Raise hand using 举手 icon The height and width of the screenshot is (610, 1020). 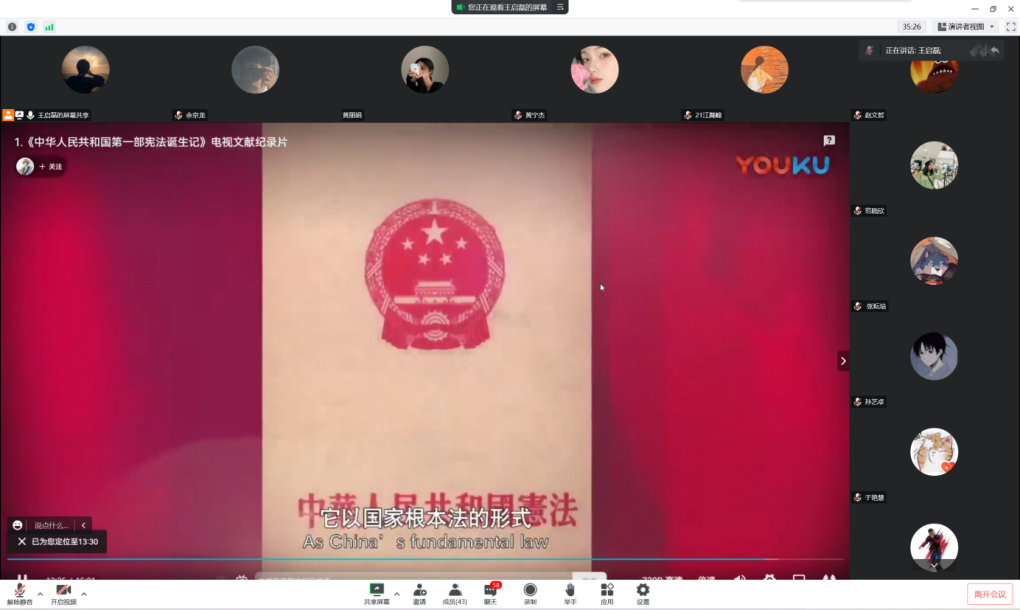[x=569, y=593]
